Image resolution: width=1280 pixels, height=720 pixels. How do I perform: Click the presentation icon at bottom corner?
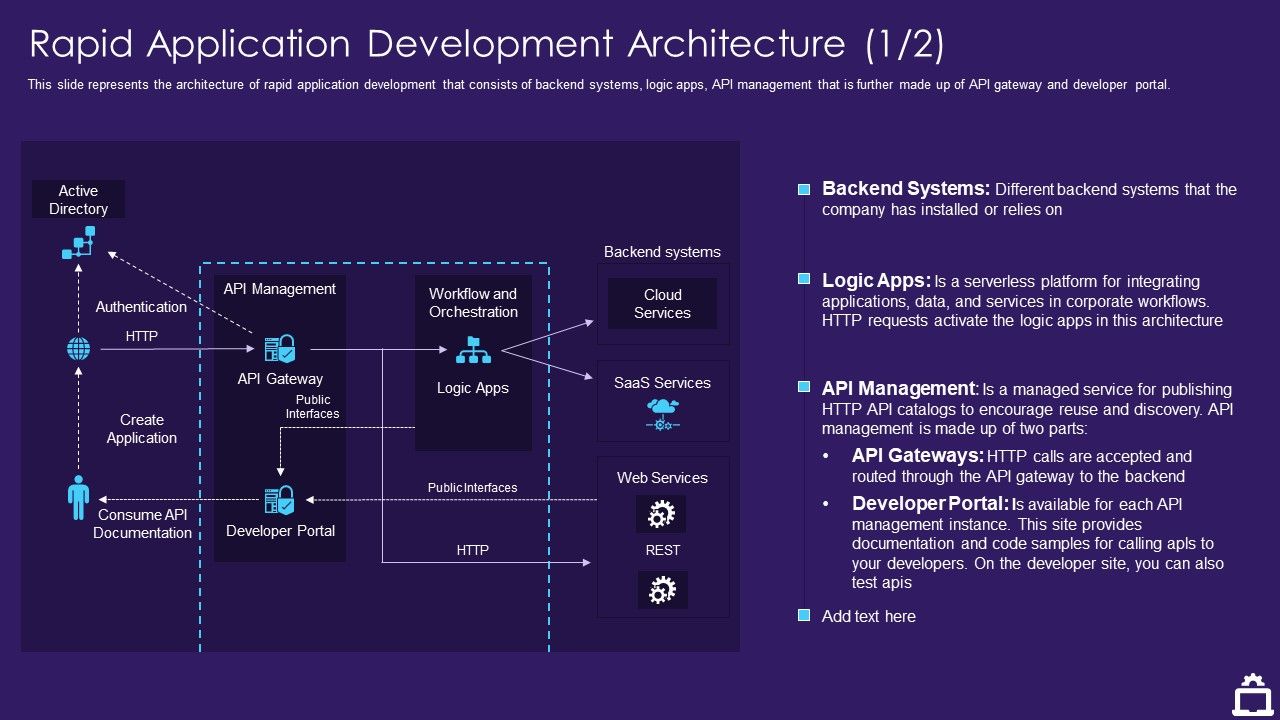1252,695
